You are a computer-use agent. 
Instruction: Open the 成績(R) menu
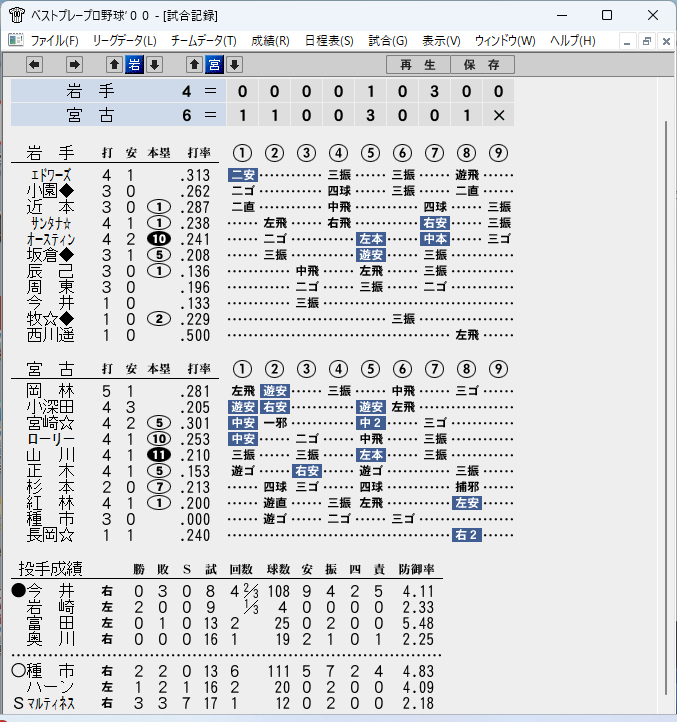(x=270, y=41)
